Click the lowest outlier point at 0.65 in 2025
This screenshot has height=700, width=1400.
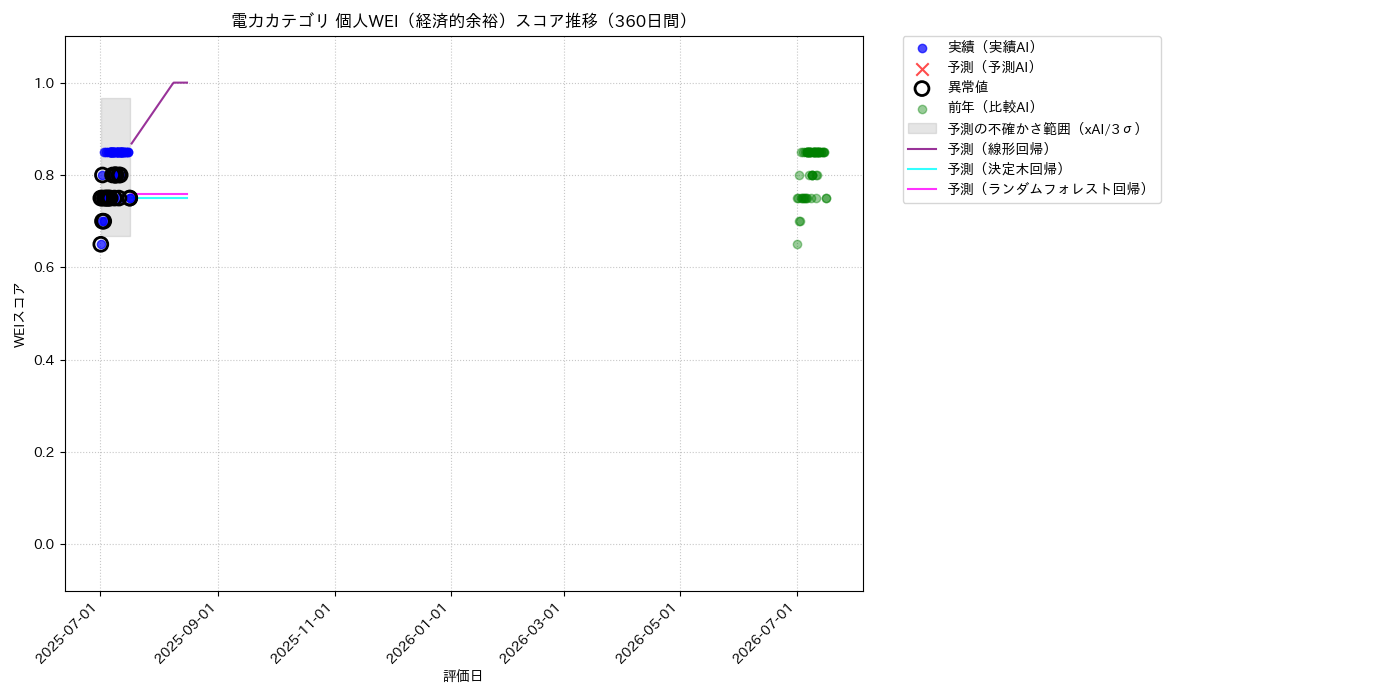101,244
